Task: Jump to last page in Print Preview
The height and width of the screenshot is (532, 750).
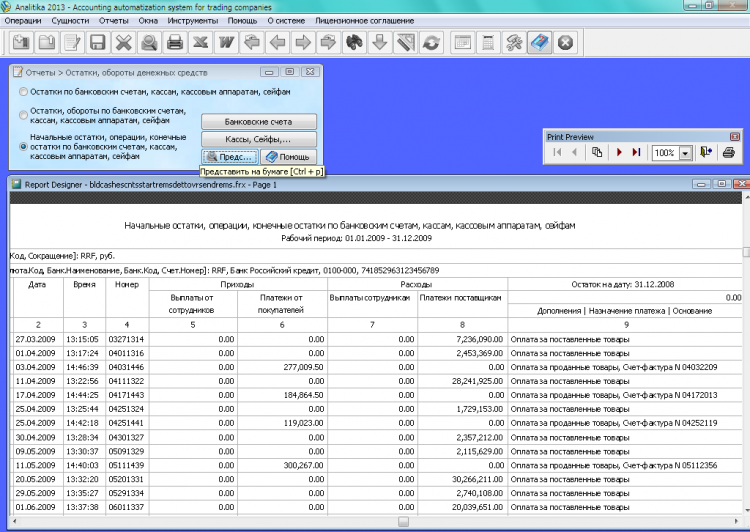Action: (x=636, y=153)
